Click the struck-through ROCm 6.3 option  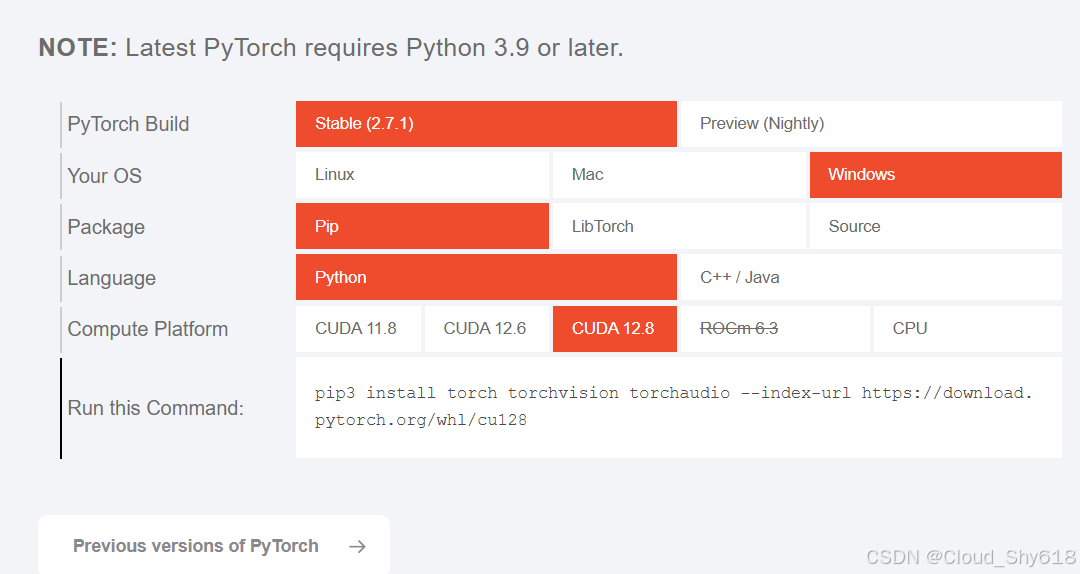pos(776,329)
